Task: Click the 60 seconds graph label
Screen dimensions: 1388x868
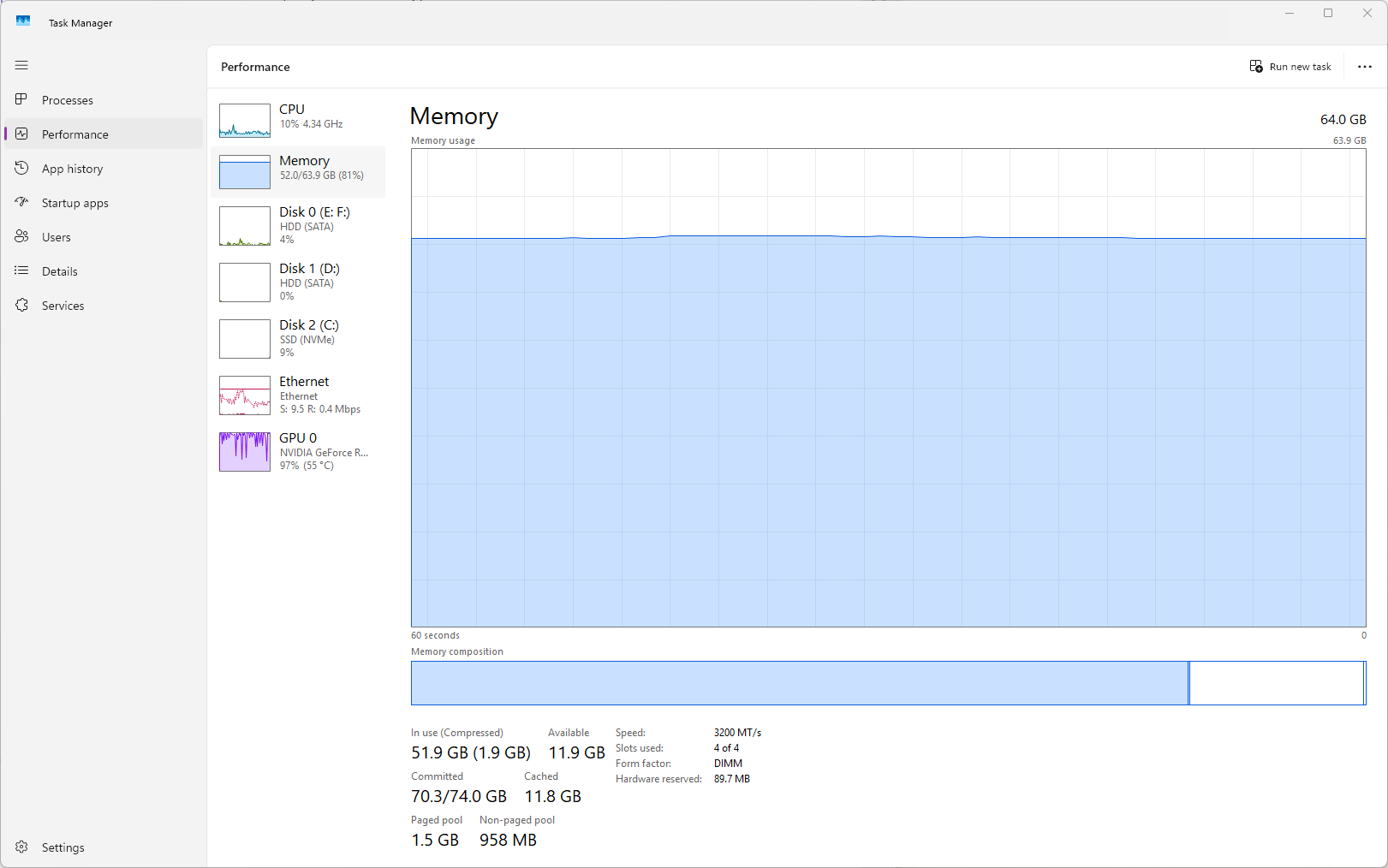Action: click(435, 635)
